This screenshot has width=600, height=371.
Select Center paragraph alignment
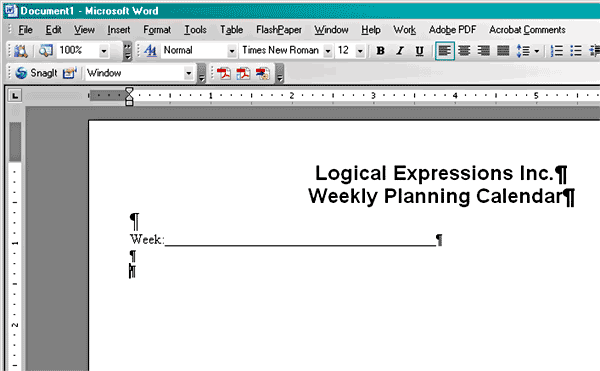[464, 50]
